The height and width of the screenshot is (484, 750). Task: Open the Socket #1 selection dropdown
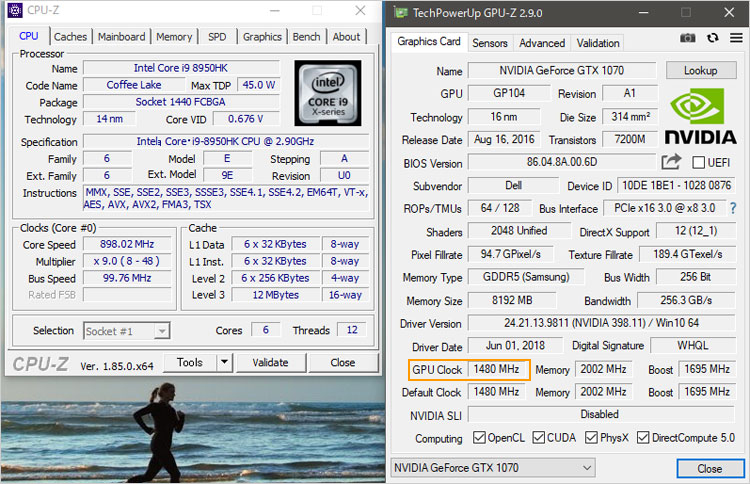point(127,331)
